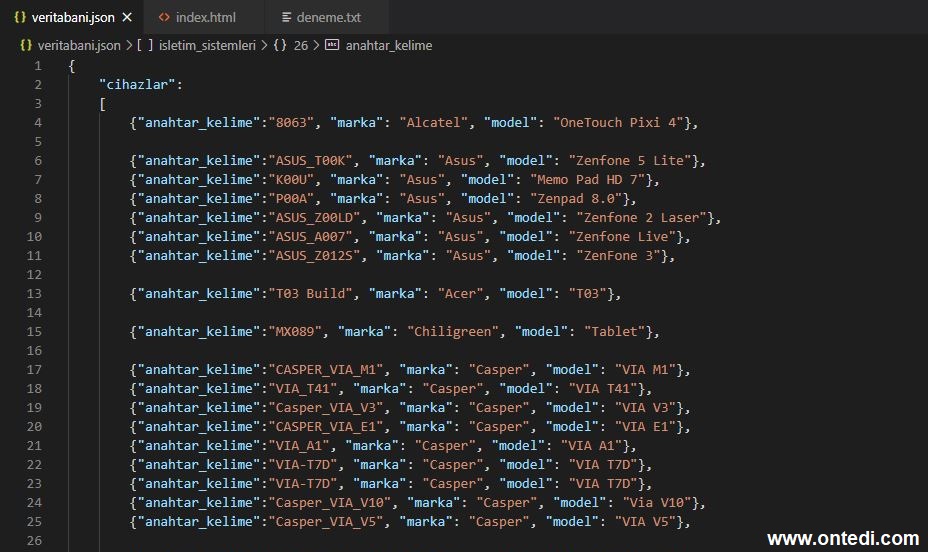928x552 pixels.
Task: Click "P00A" keyword value
Action: (x=291, y=198)
